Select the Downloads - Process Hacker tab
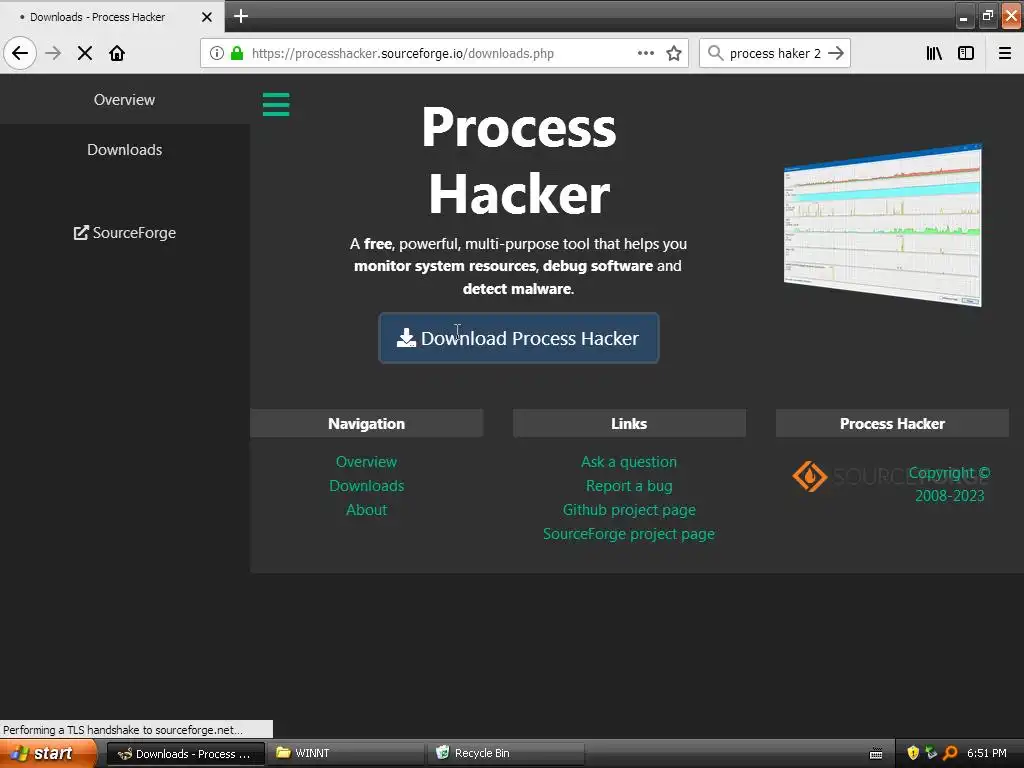Viewport: 1024px width, 768px height. (x=111, y=16)
